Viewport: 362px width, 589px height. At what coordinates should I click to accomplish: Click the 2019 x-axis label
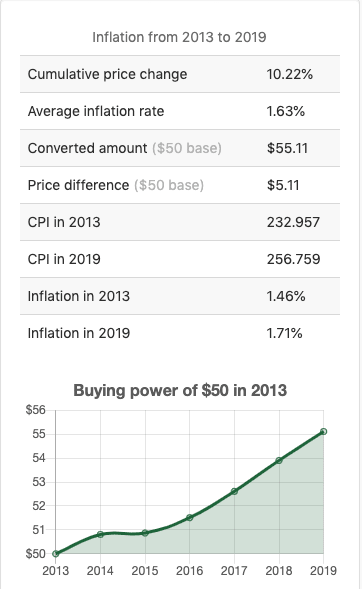(x=323, y=571)
